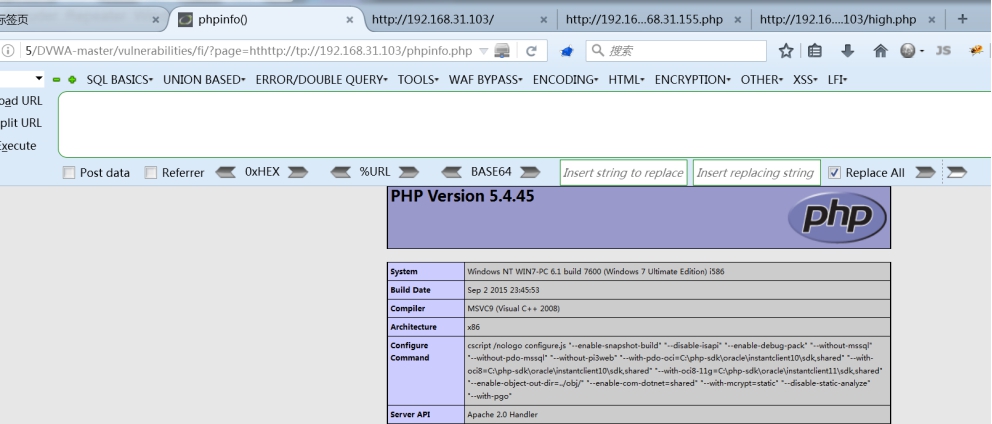The width and height of the screenshot is (992, 424).
Task: Click the Load URL button
Action: coord(21,101)
